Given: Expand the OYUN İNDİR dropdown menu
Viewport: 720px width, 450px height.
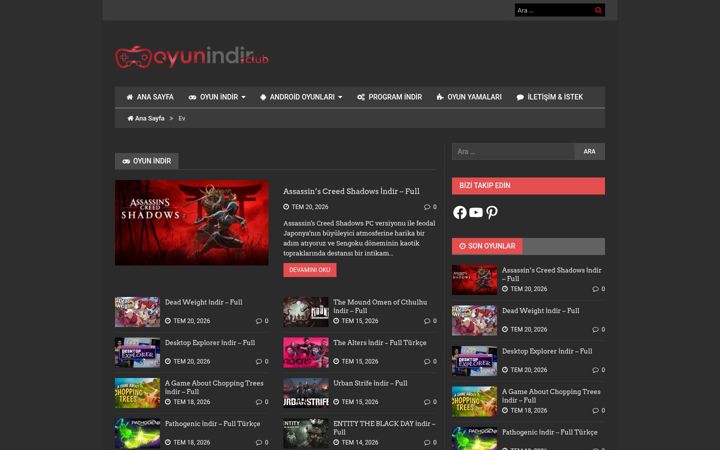Looking at the screenshot, I should [x=217, y=97].
